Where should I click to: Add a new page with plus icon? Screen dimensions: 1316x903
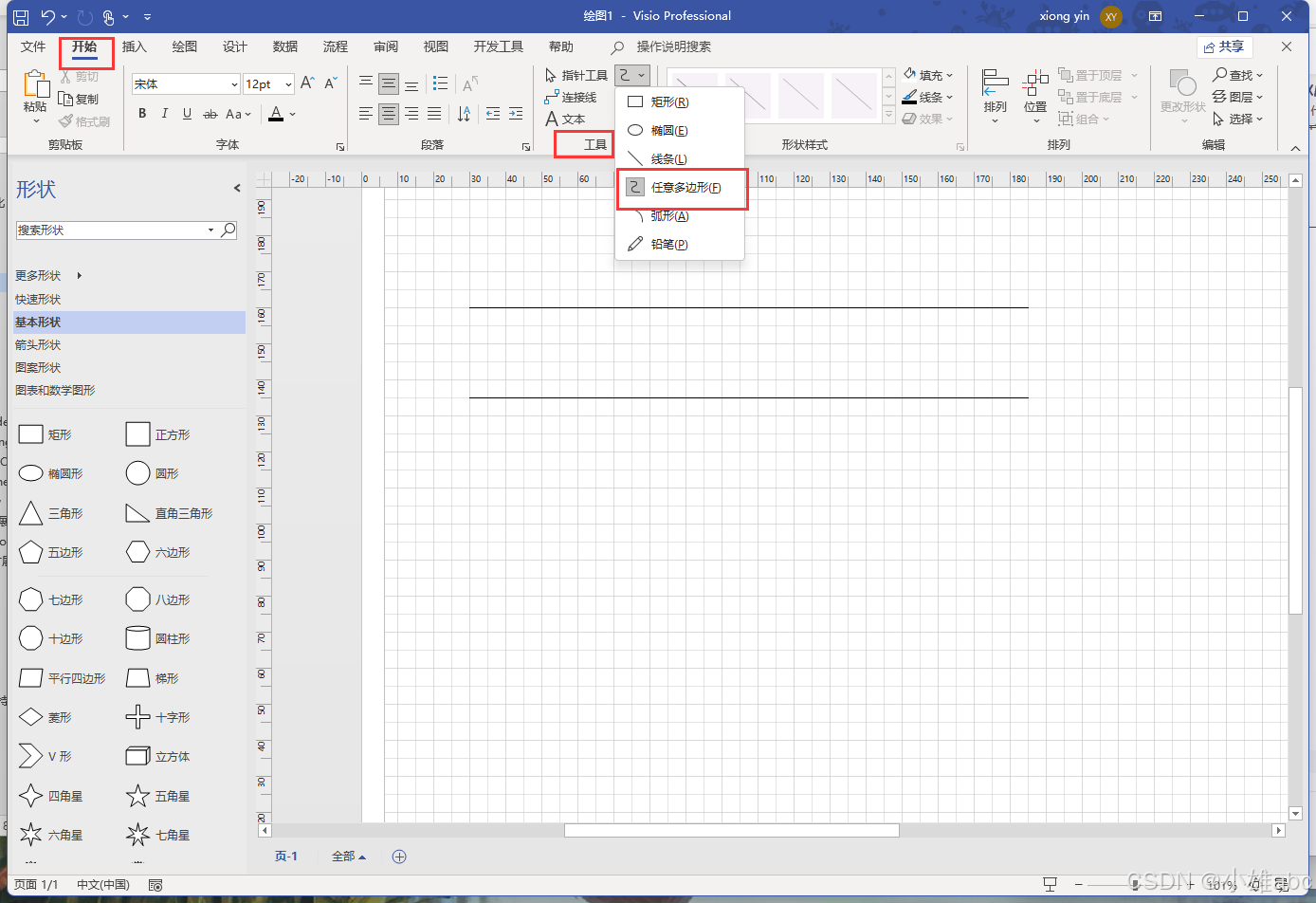coord(399,857)
